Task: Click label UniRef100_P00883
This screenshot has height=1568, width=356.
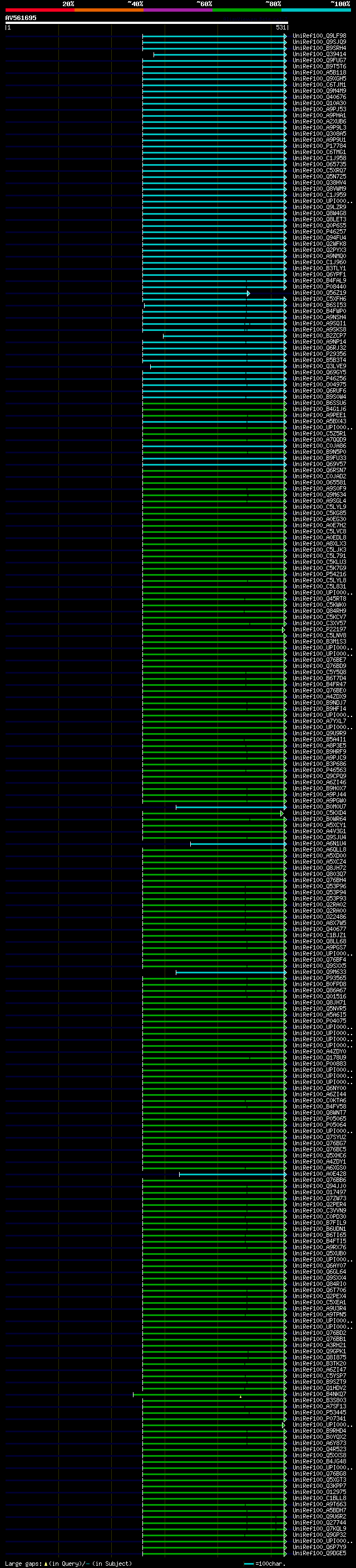Action: tap(319, 1064)
